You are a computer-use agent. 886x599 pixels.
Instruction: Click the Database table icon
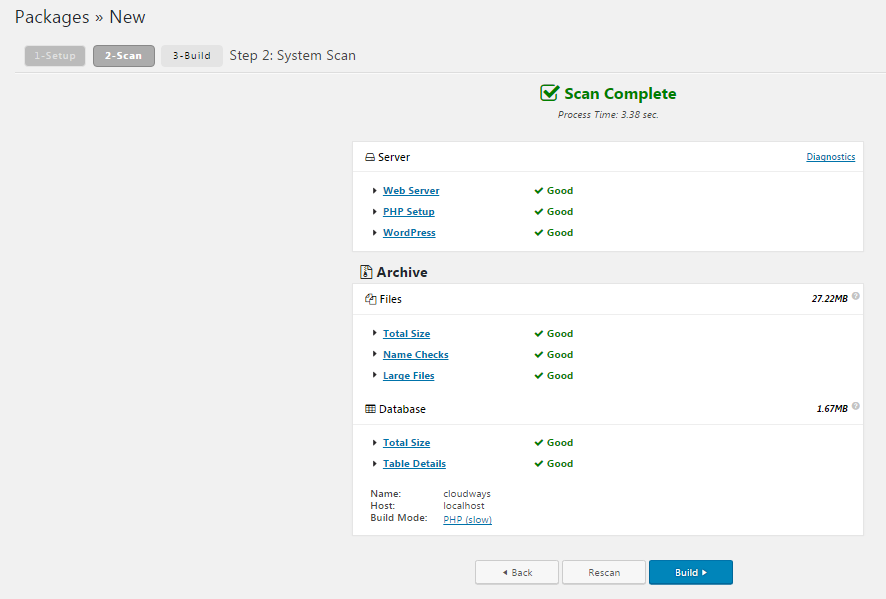370,409
